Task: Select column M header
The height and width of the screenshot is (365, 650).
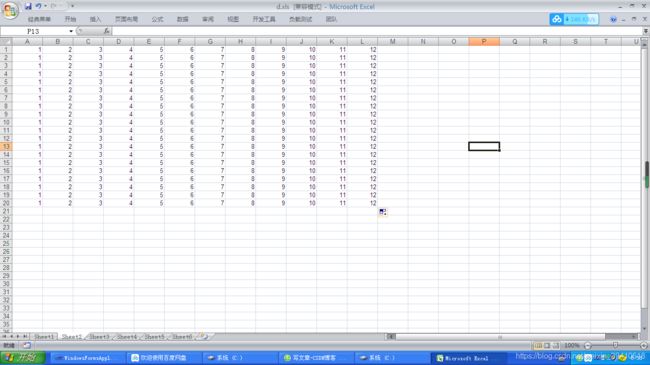Action: click(x=393, y=41)
